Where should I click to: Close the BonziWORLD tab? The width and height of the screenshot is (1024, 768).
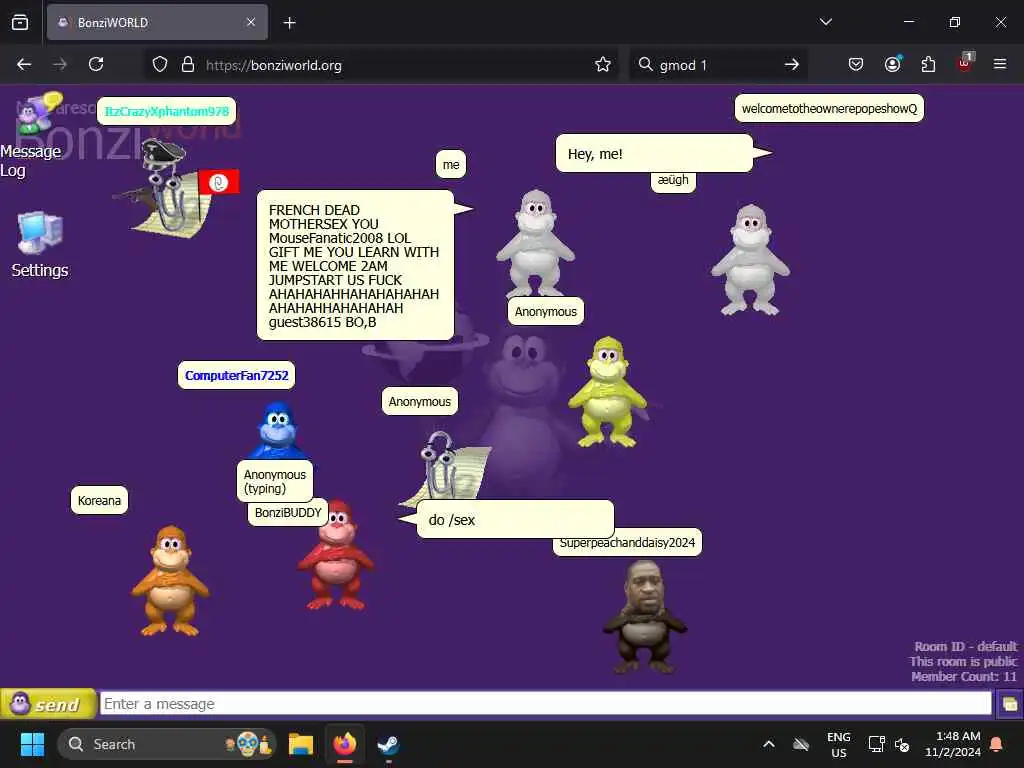tap(251, 22)
